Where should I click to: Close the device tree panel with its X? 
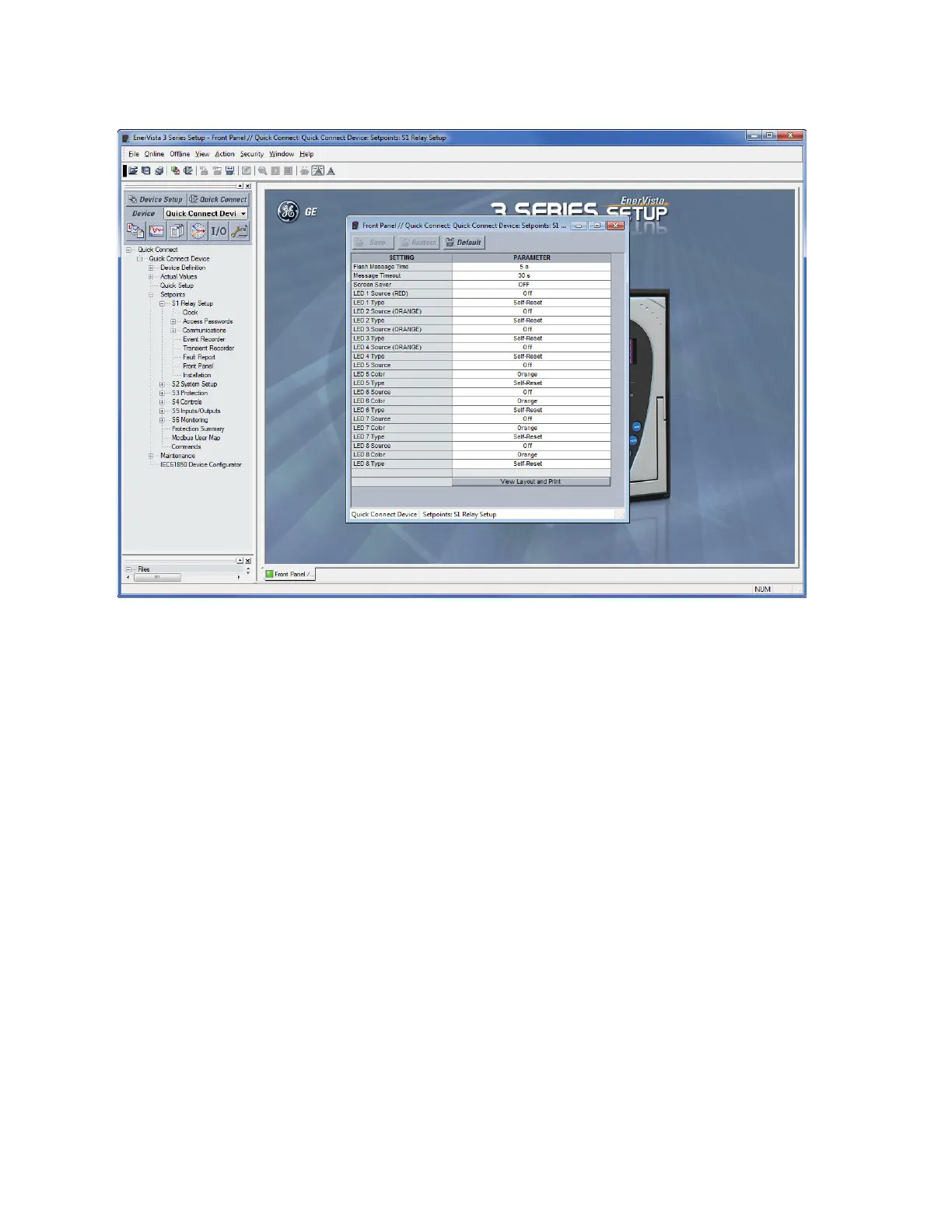[x=248, y=186]
